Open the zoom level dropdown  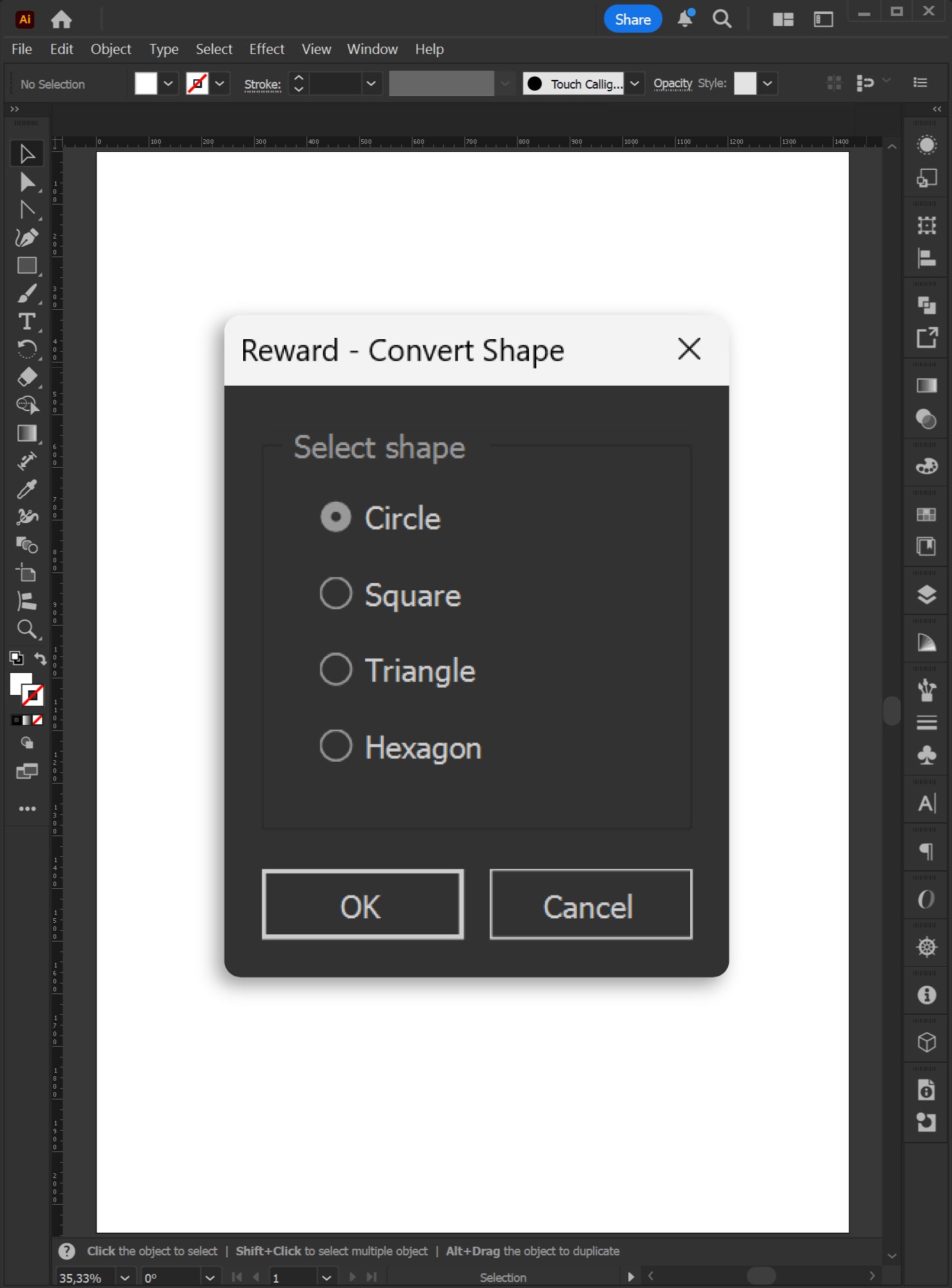coord(125,1277)
